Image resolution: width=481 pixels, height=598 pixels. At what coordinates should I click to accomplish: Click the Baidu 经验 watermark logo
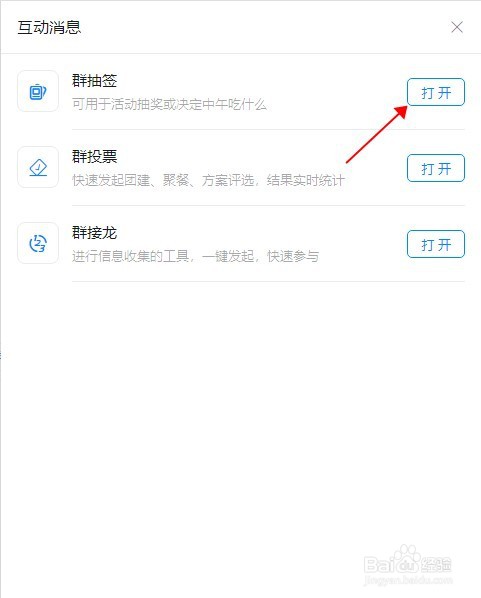pos(407,564)
